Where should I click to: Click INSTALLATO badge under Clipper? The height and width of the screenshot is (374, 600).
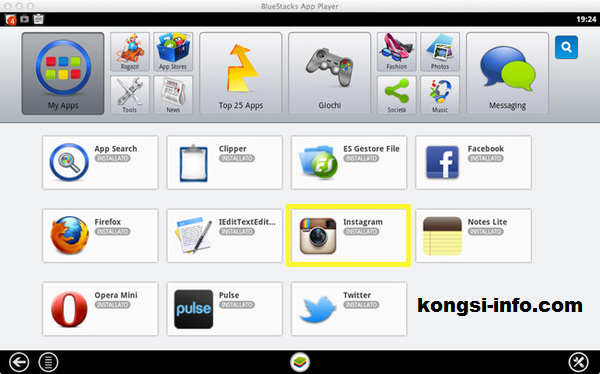tap(237, 158)
